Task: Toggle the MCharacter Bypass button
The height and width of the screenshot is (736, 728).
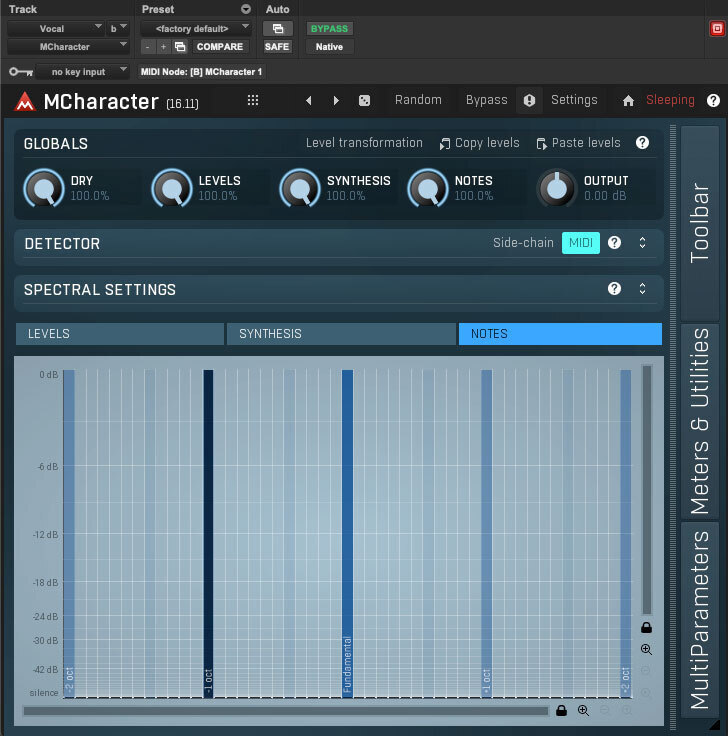Action: point(486,100)
